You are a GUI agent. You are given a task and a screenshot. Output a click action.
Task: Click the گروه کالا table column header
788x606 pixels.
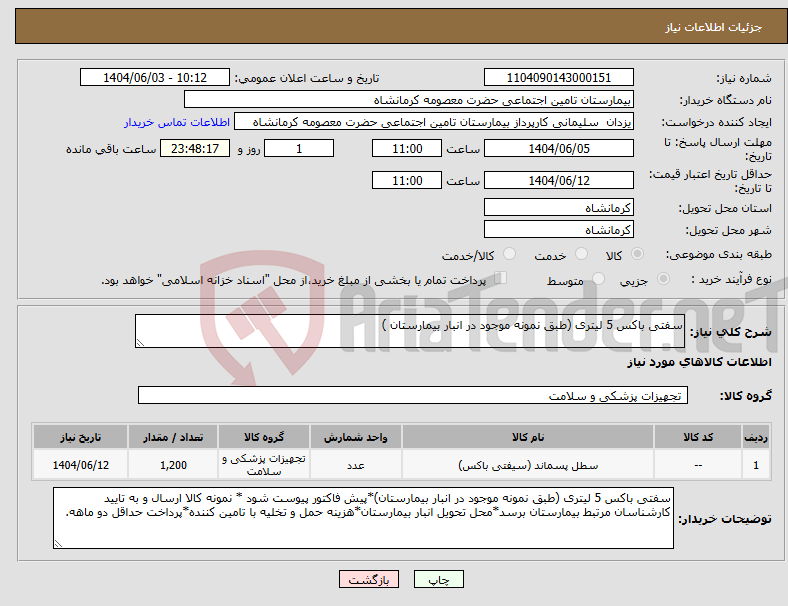point(264,437)
